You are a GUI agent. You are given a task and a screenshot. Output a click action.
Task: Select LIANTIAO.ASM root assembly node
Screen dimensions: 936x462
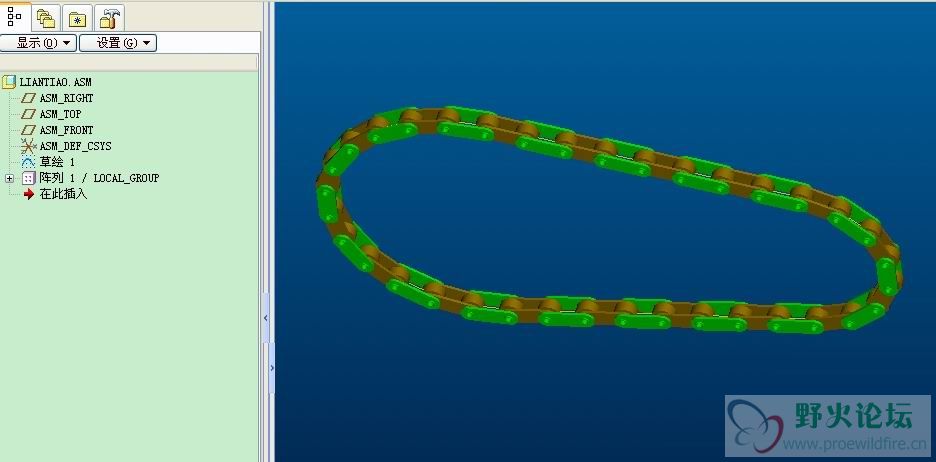tap(56, 82)
